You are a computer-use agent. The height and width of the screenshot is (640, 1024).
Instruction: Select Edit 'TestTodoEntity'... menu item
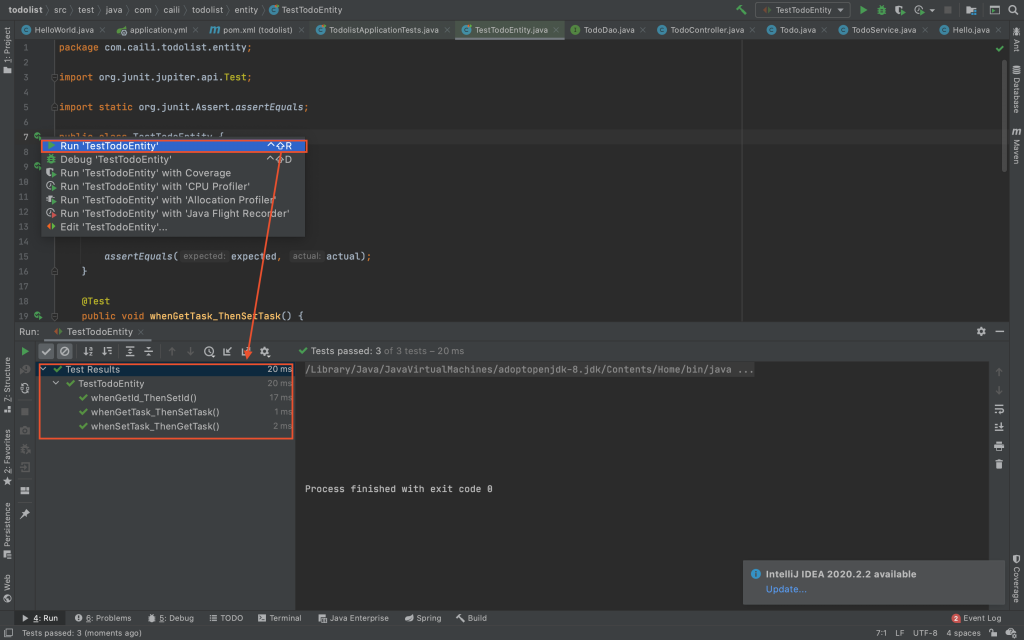point(174,227)
